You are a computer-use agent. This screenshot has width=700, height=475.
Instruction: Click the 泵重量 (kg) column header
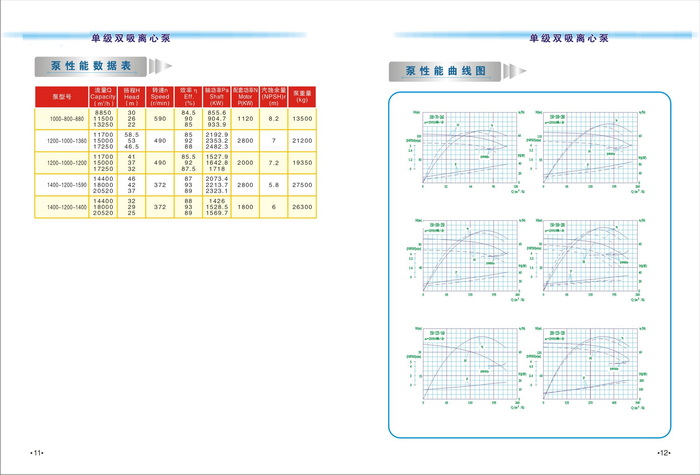[x=304, y=97]
